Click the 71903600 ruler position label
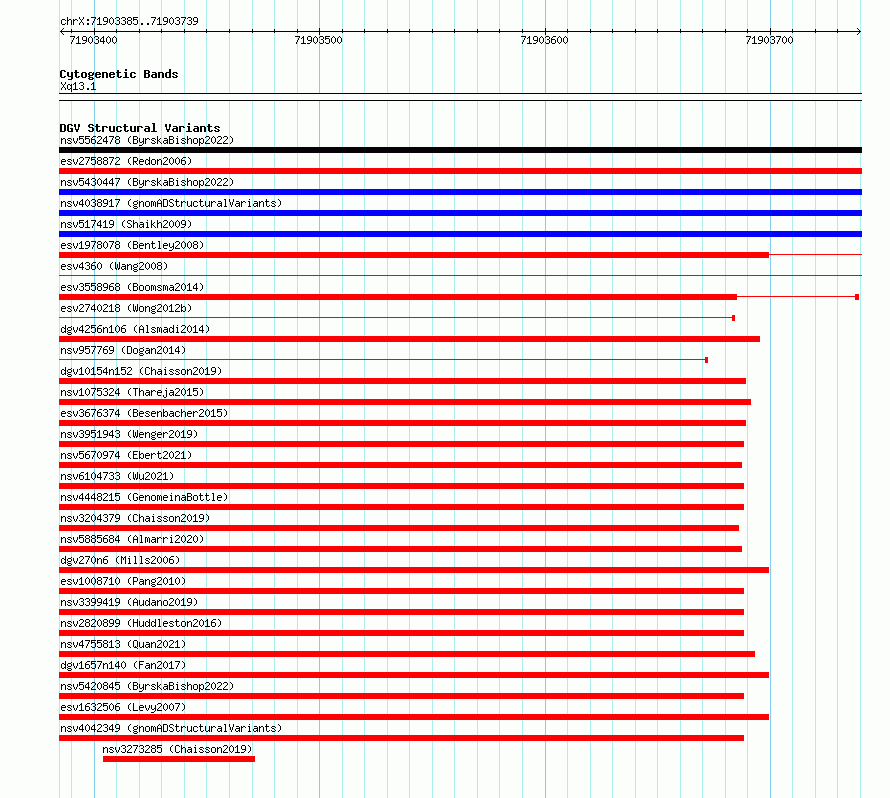 coord(544,40)
